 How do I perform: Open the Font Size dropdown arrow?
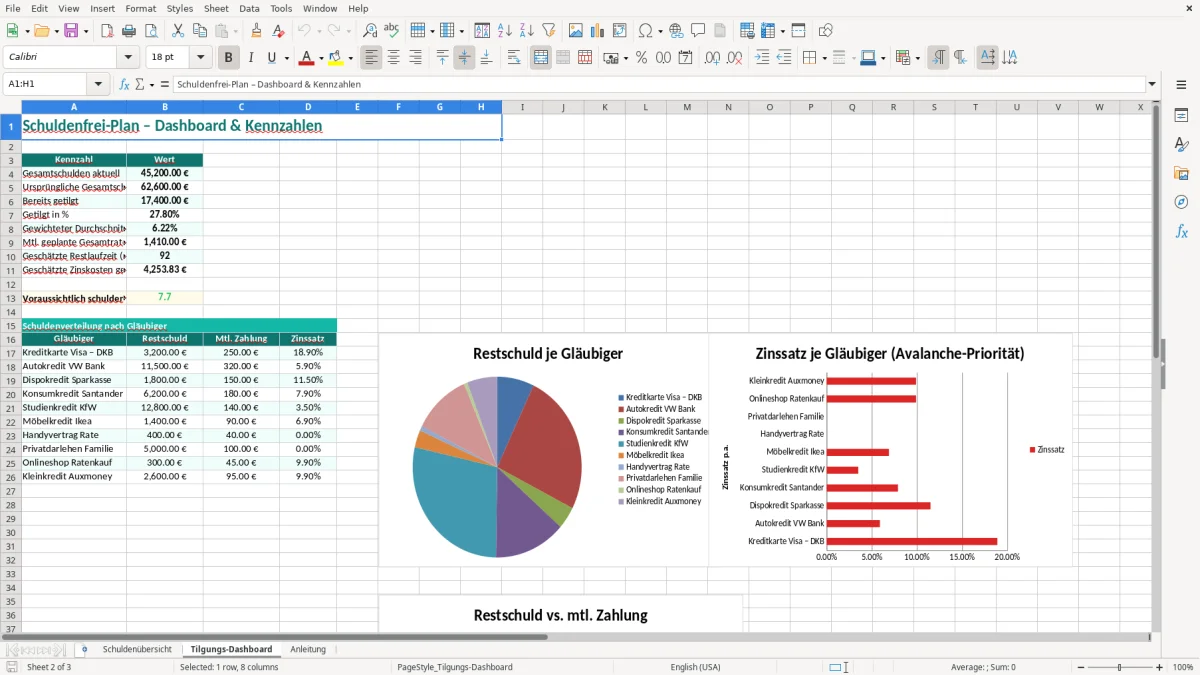(x=201, y=58)
